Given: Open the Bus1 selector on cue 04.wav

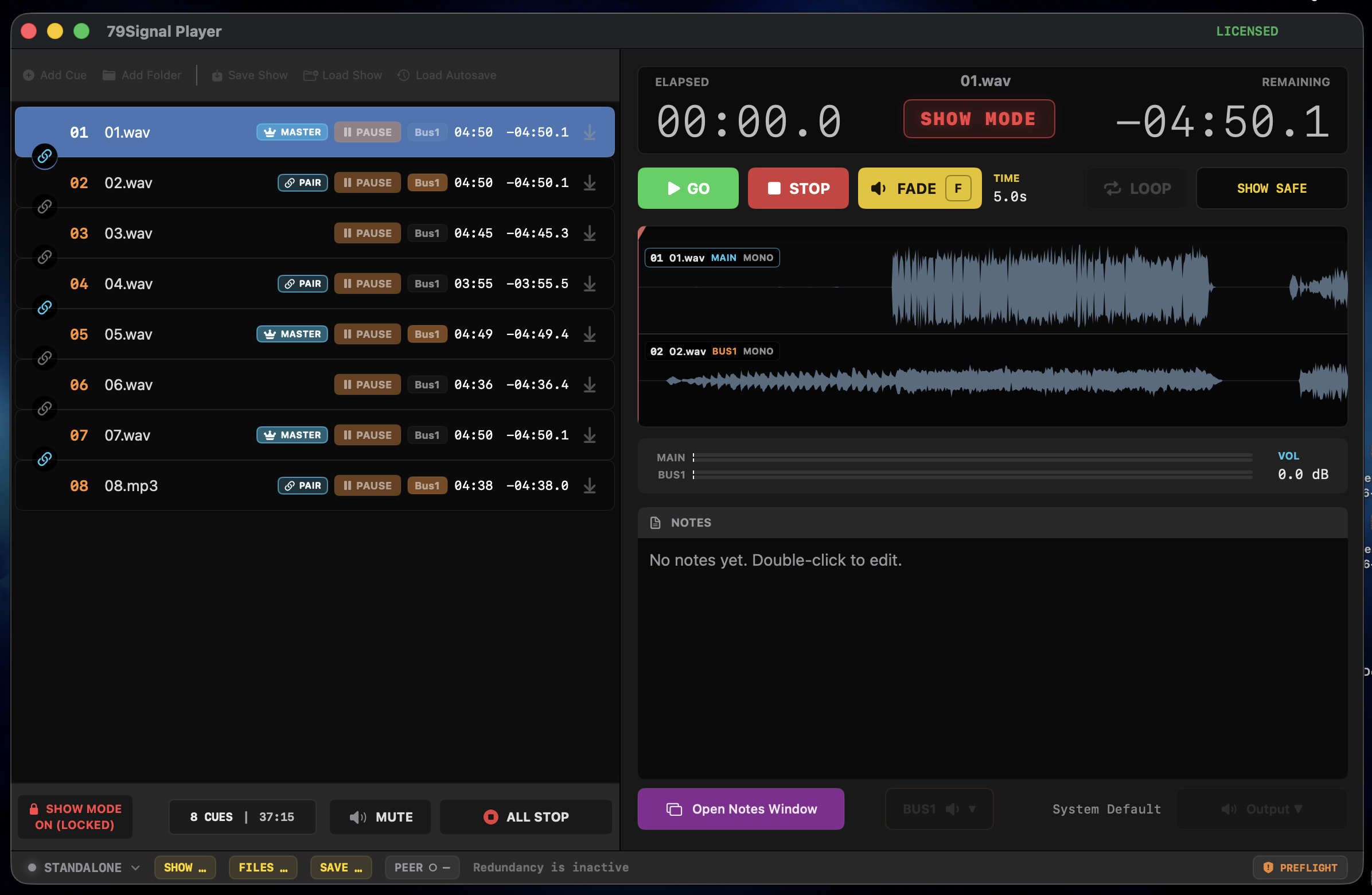Looking at the screenshot, I should pos(427,284).
